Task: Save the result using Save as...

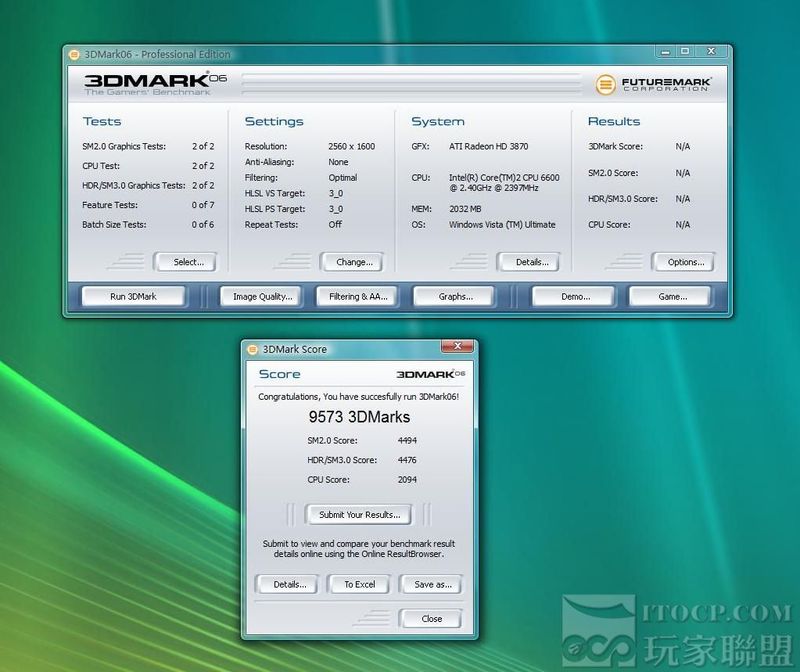Action: click(432, 584)
